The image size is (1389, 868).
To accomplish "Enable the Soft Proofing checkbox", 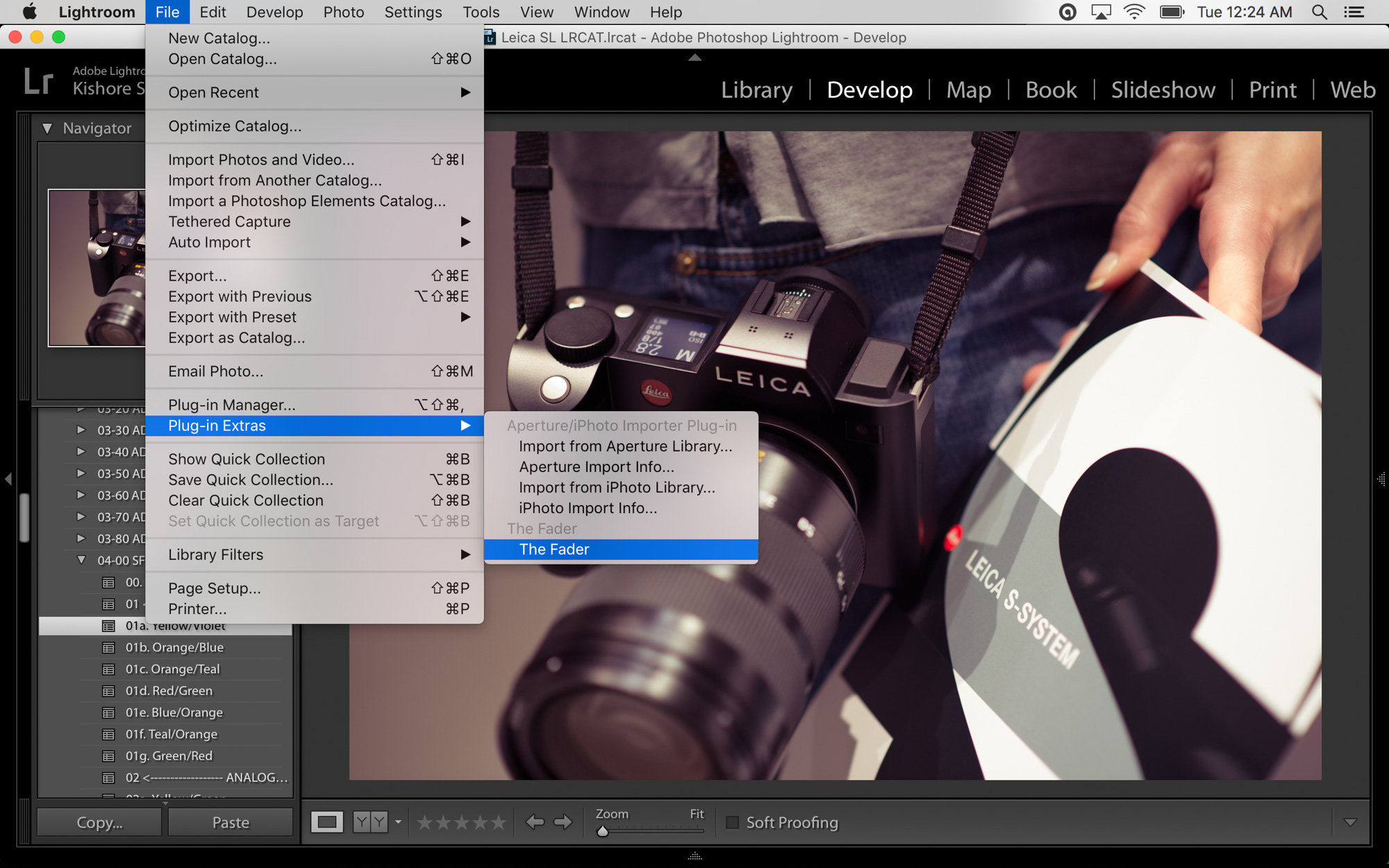I will tap(731, 822).
